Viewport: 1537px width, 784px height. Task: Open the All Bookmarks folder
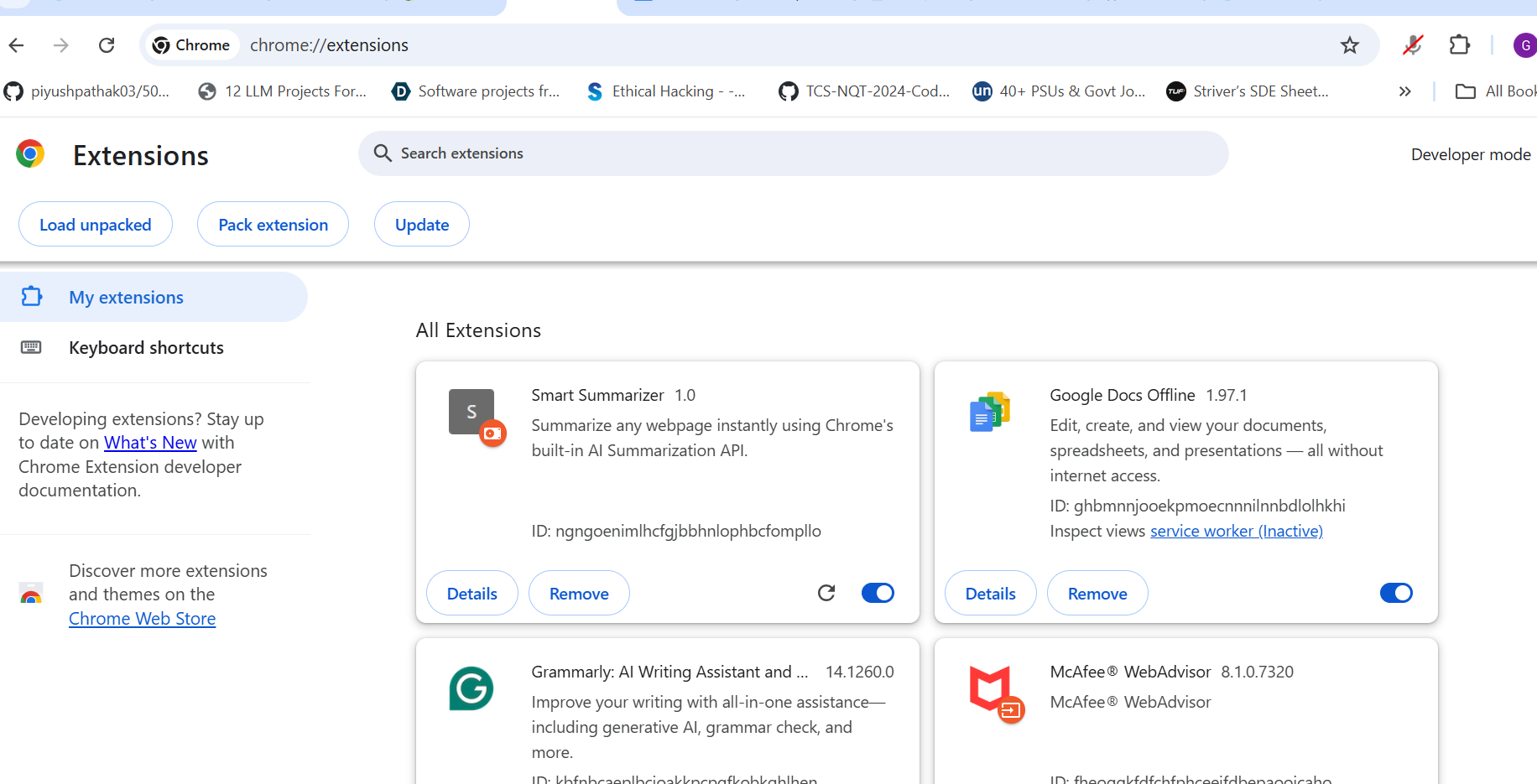point(1496,91)
